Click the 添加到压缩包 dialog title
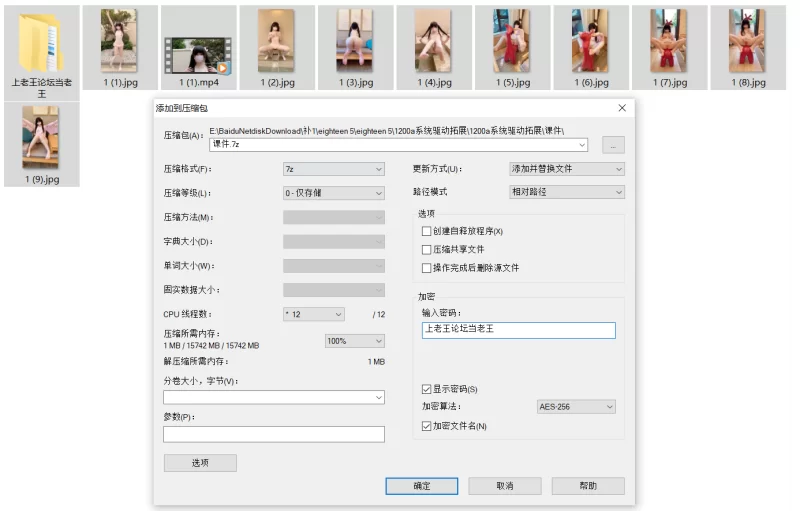The height and width of the screenshot is (511, 800). 182,108
